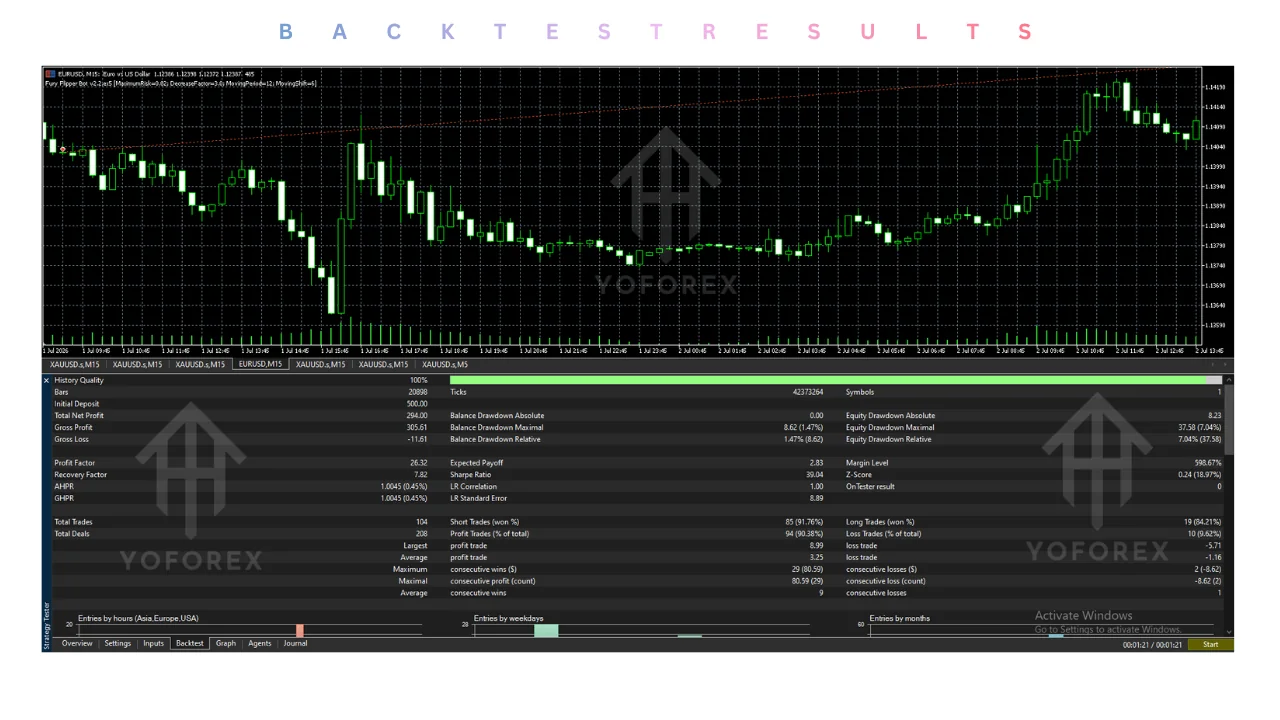The image size is (1280, 720).
Task: Click the Expected Payoff label
Action: click(x=476, y=463)
